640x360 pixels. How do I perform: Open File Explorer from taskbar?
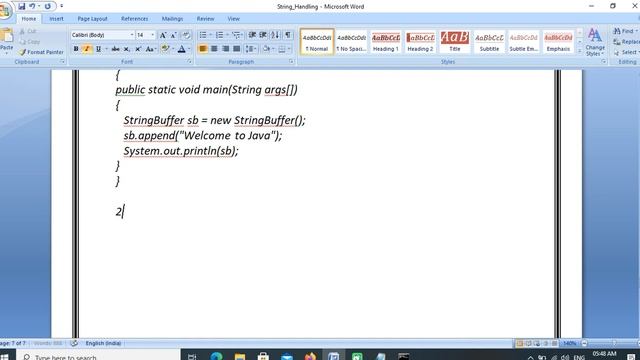[240, 356]
